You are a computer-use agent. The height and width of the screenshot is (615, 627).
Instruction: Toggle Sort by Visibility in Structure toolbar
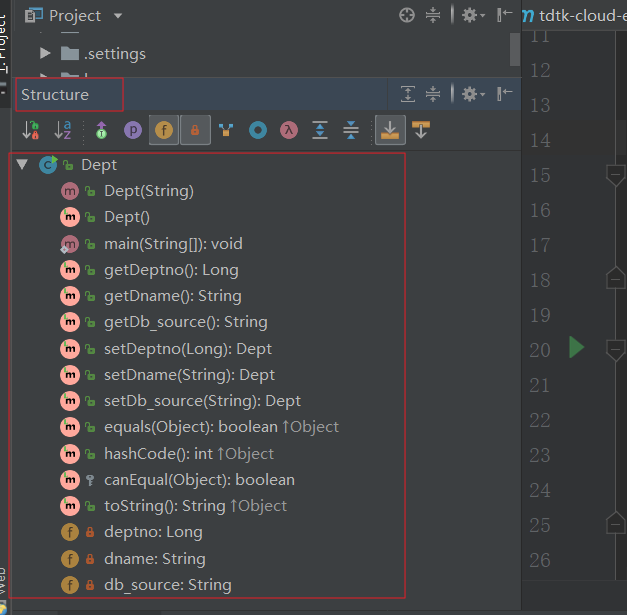point(31,130)
